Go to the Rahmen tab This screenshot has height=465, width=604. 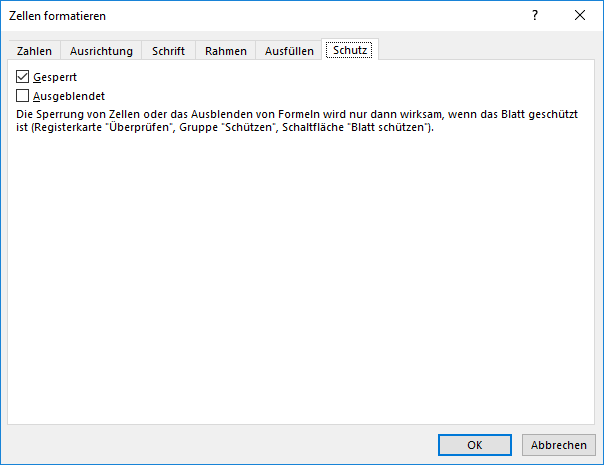click(225, 51)
